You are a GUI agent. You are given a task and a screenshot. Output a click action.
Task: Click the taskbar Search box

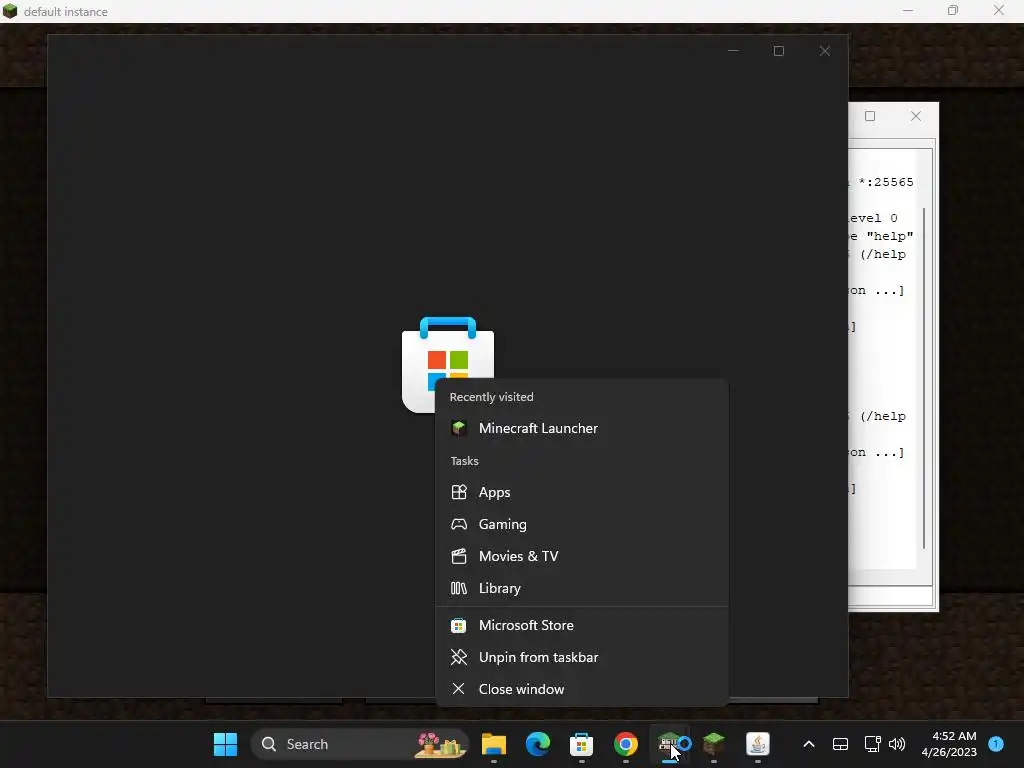360,744
